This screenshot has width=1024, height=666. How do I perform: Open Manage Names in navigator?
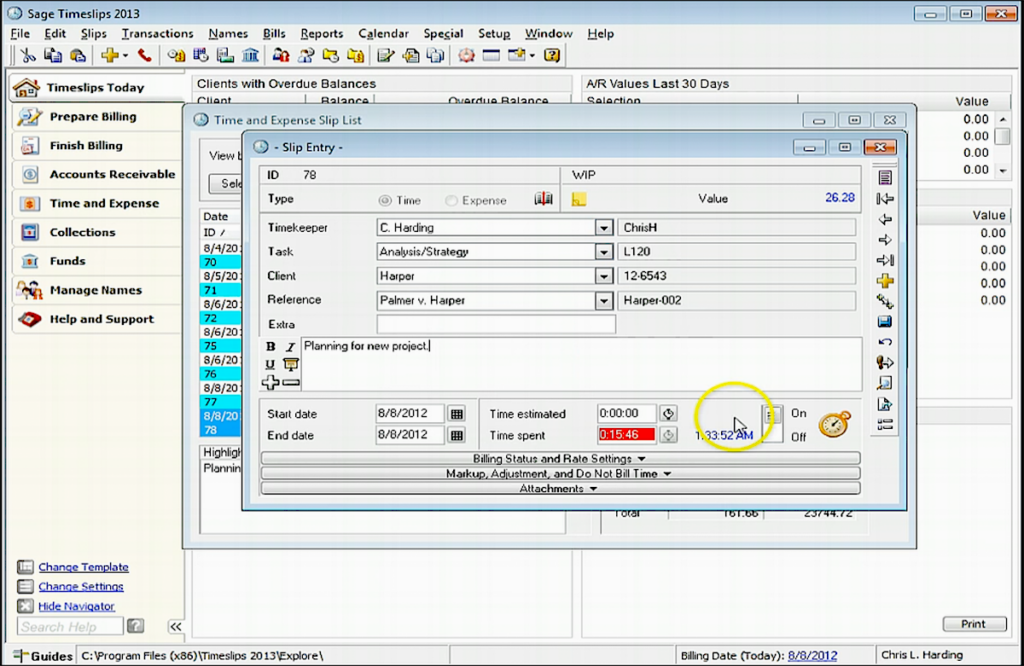97,290
